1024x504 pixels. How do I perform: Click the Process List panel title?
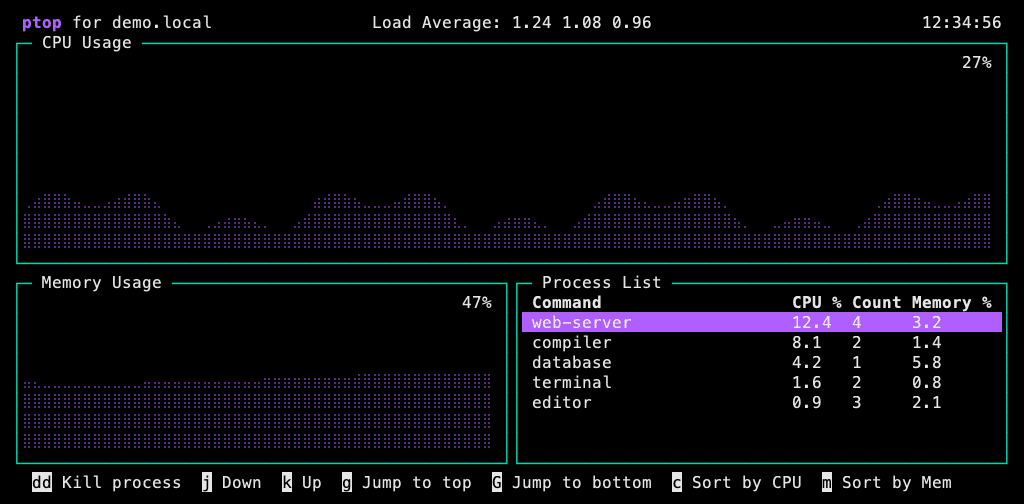click(601, 283)
